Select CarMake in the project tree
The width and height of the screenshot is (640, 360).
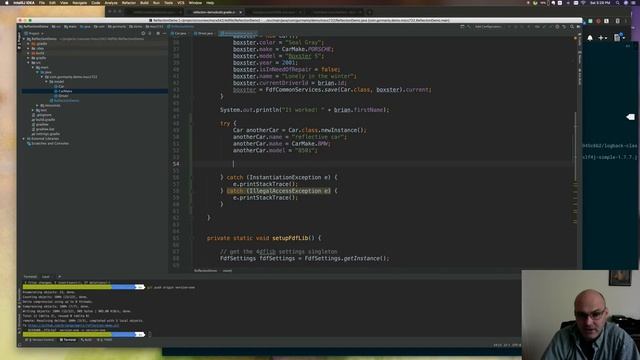[63, 91]
